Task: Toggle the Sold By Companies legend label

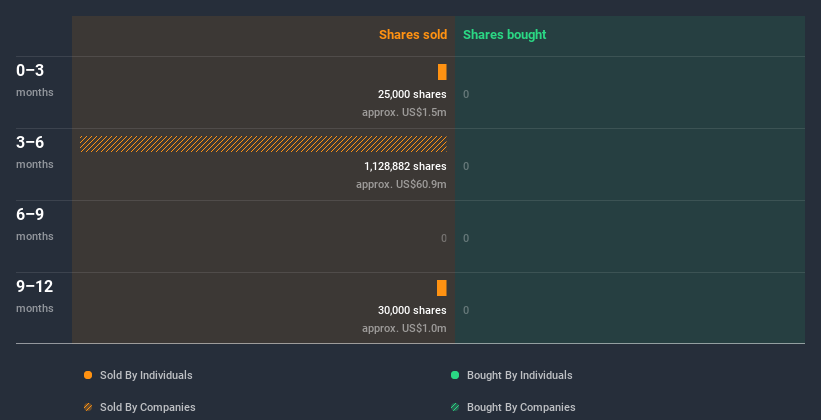Action: [147, 407]
